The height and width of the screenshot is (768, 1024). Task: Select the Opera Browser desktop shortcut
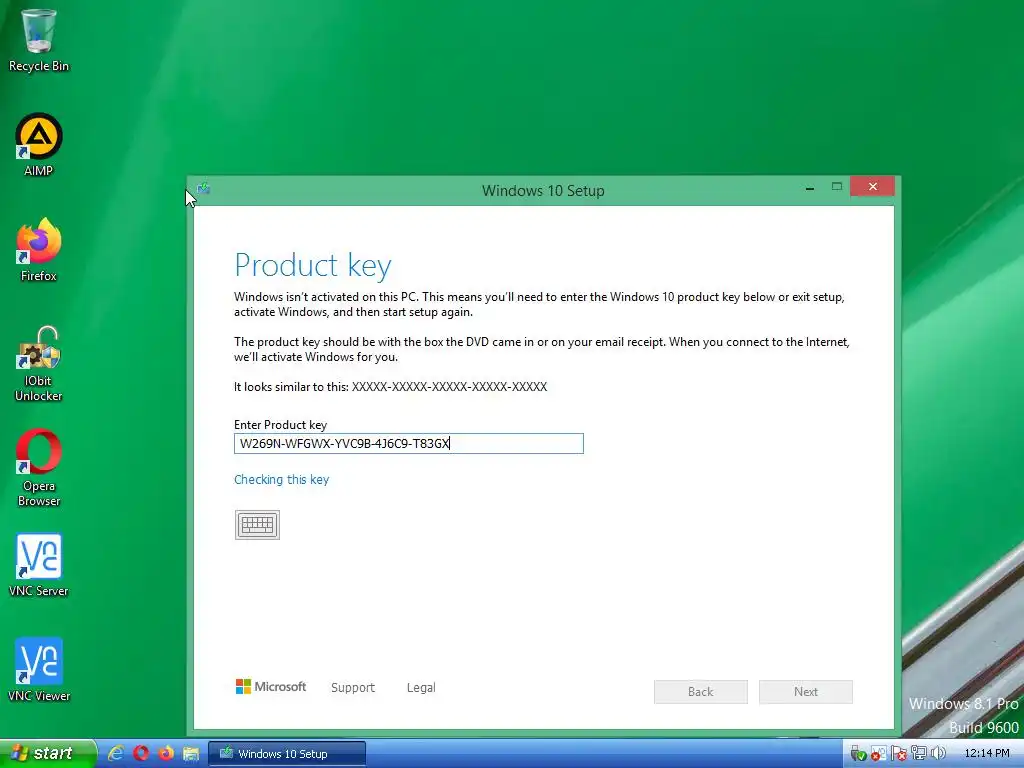pos(39,468)
